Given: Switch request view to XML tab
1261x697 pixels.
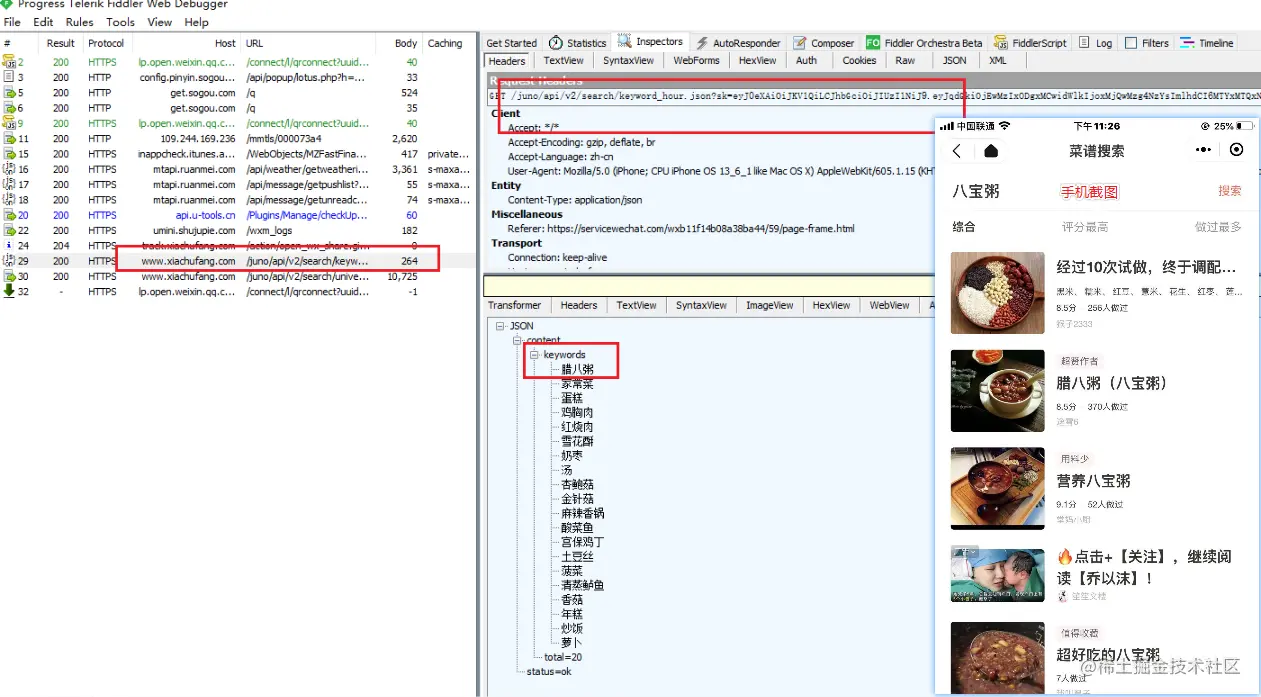Looking at the screenshot, I should (x=998, y=60).
